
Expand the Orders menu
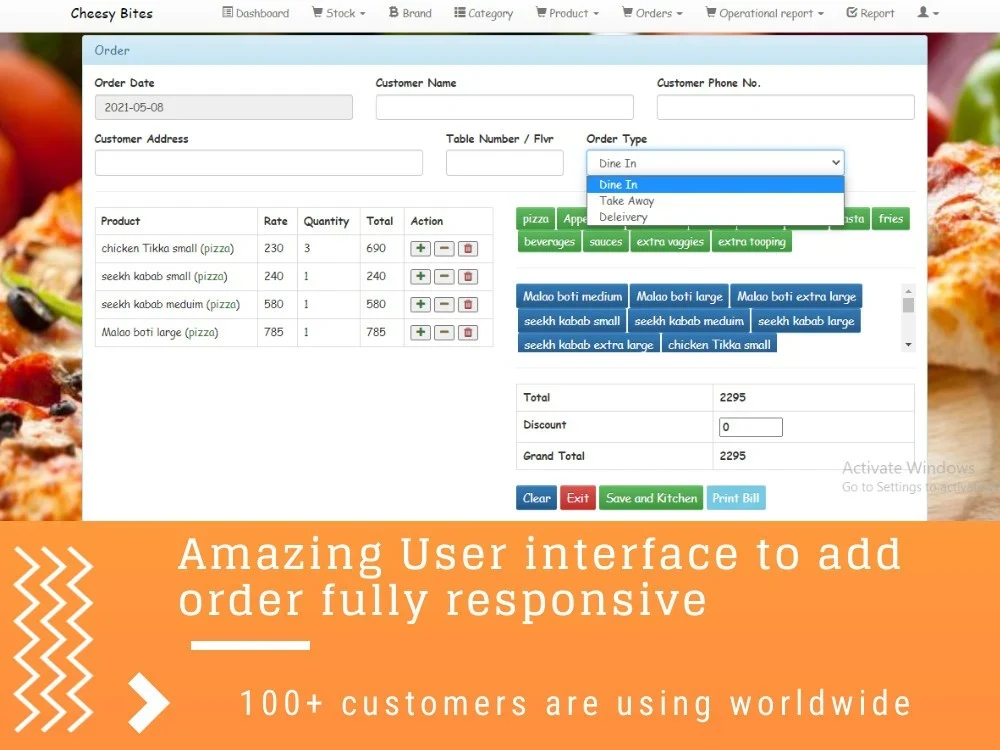tap(652, 13)
